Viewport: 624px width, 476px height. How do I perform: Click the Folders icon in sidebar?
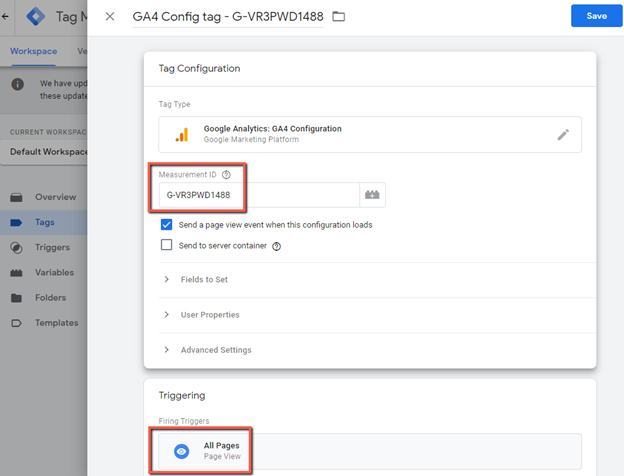coord(16,298)
